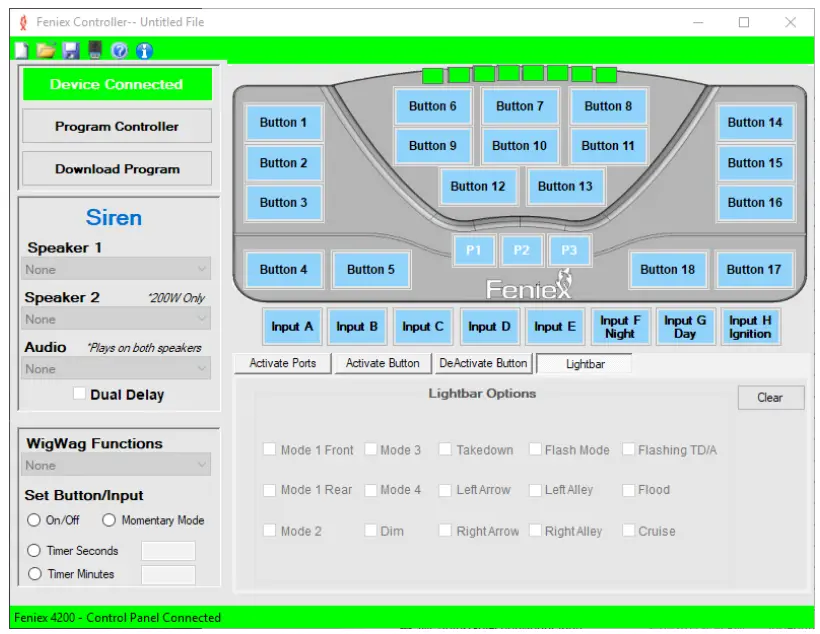Click the P3 button
Image resolution: width=820 pixels, height=634 pixels.
[x=569, y=251]
